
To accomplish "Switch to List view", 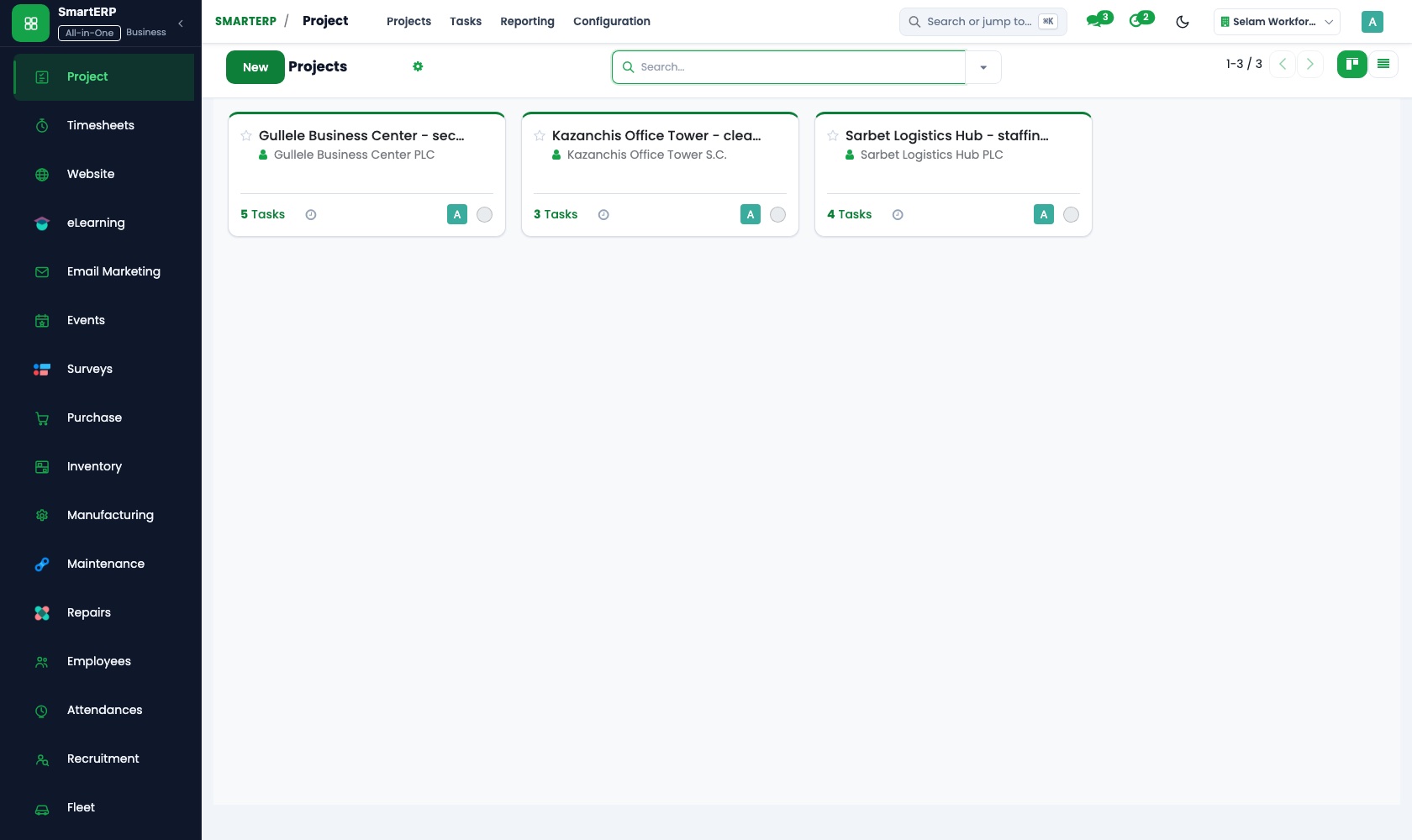I will click(1383, 64).
